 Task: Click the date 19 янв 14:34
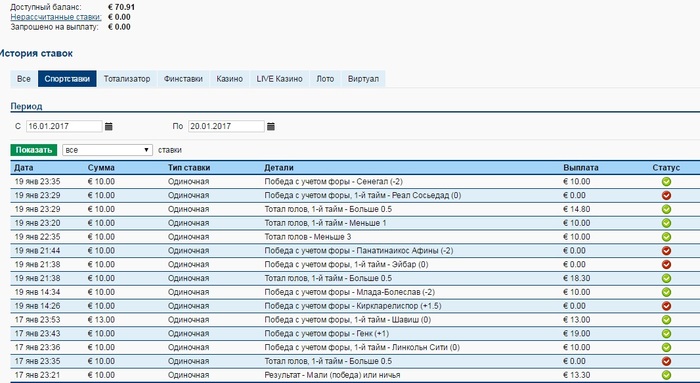(x=37, y=292)
